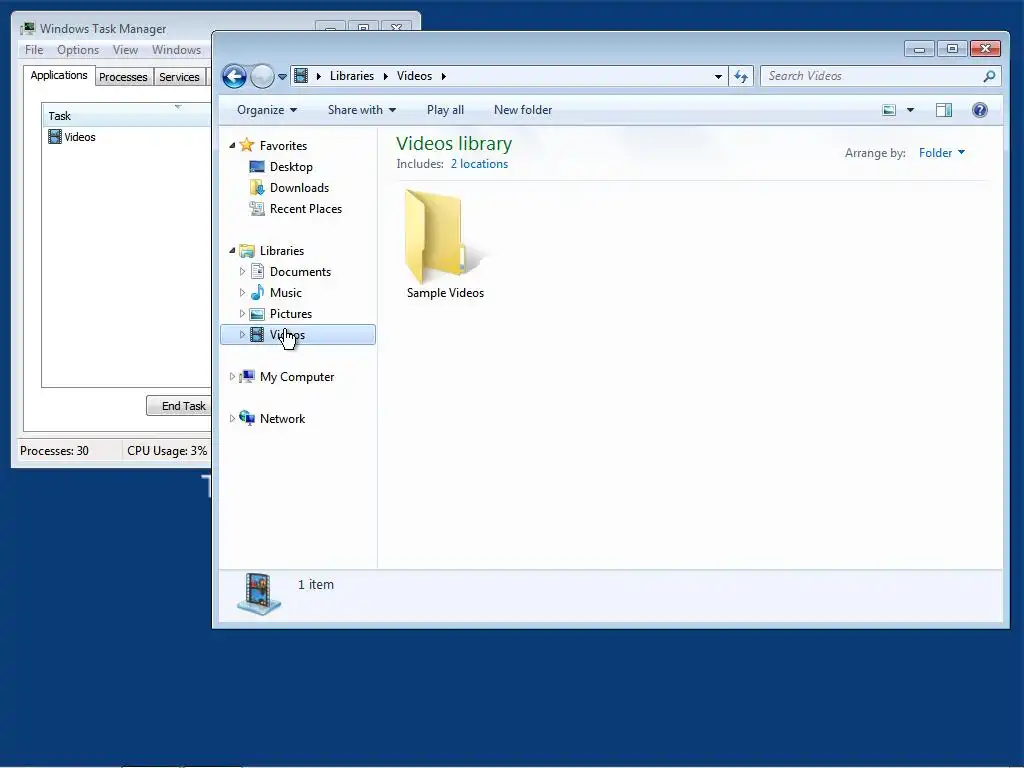Select the Documents library

click(x=300, y=272)
